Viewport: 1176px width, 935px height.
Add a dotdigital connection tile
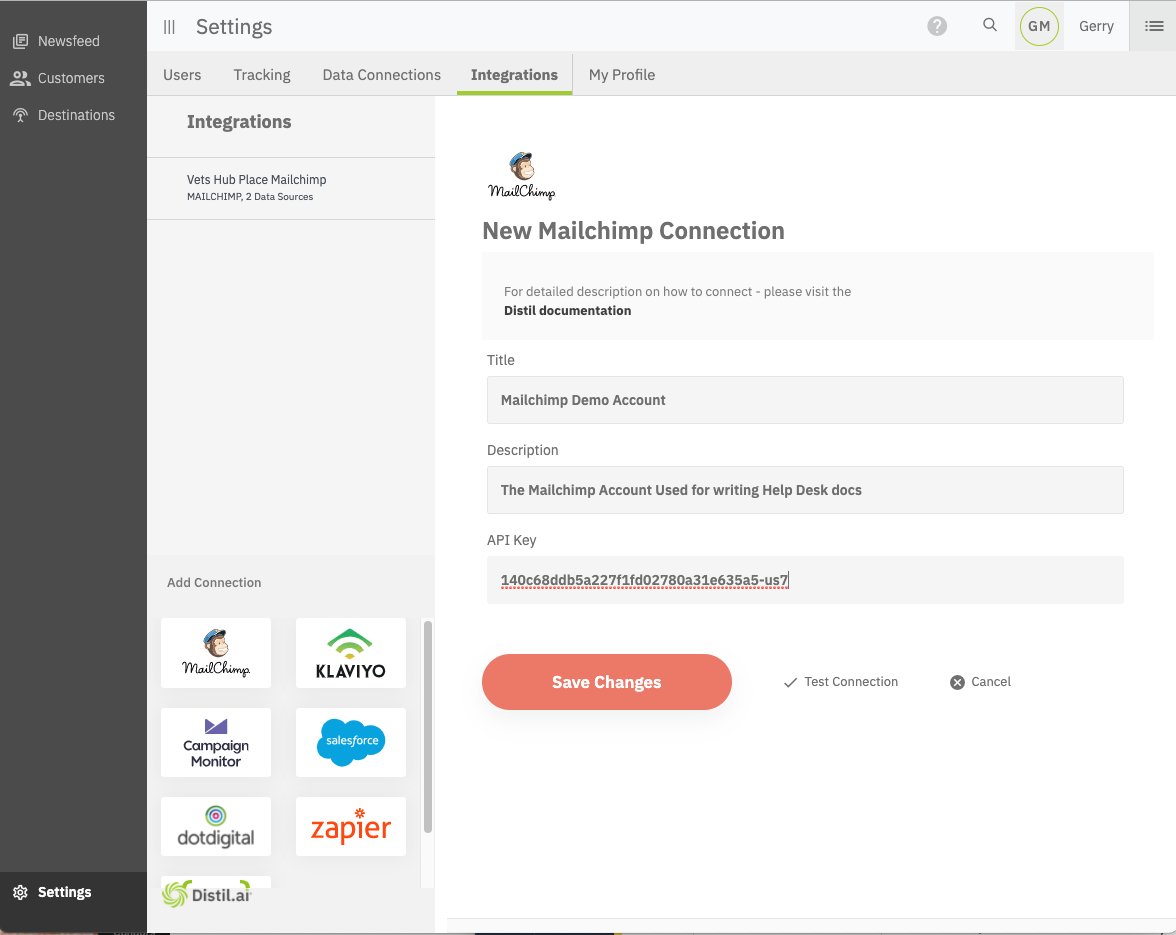(216, 826)
